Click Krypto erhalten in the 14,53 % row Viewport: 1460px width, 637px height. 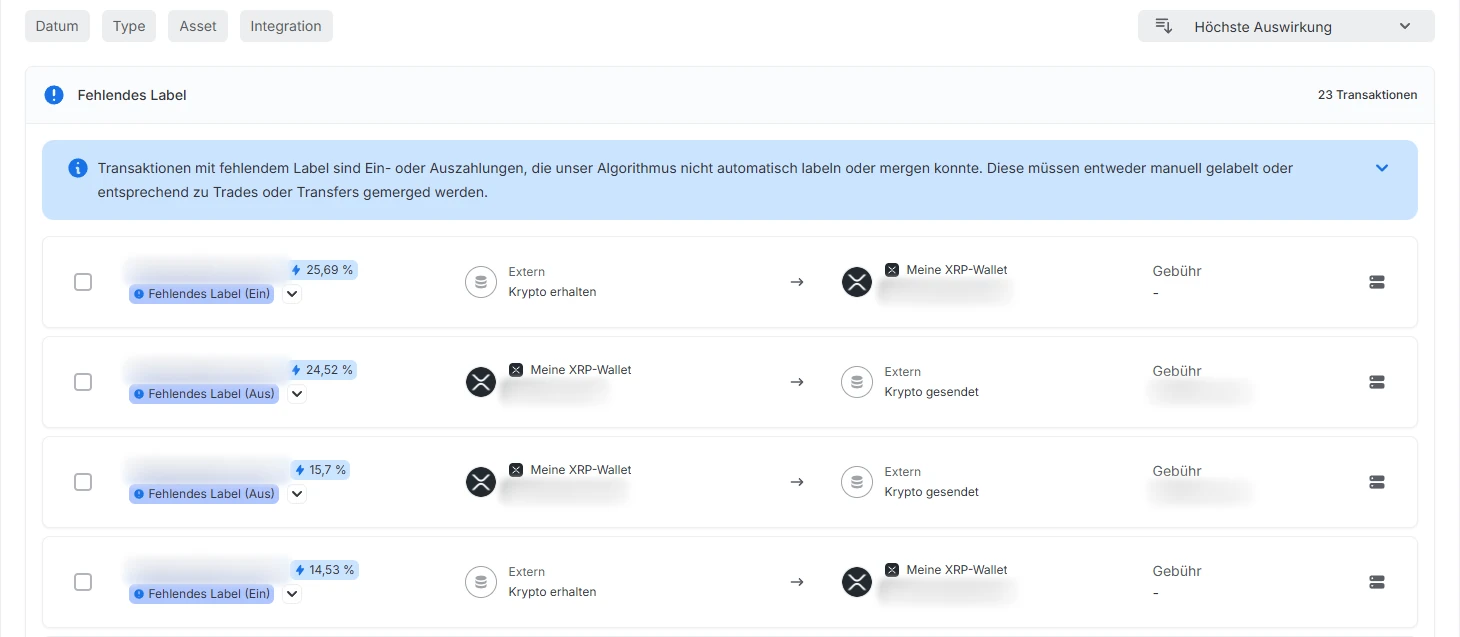(552, 592)
